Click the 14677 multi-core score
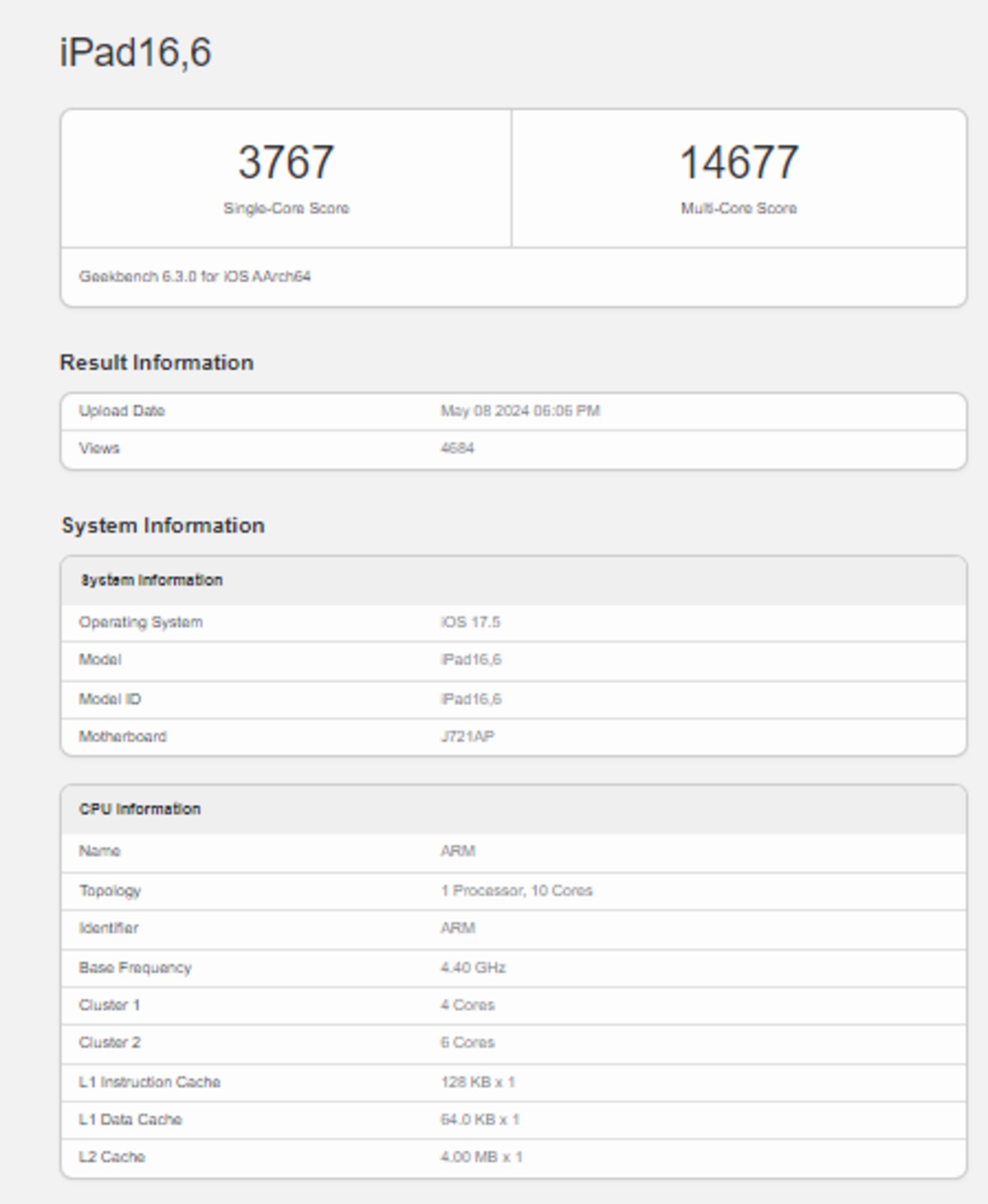 [x=739, y=162]
